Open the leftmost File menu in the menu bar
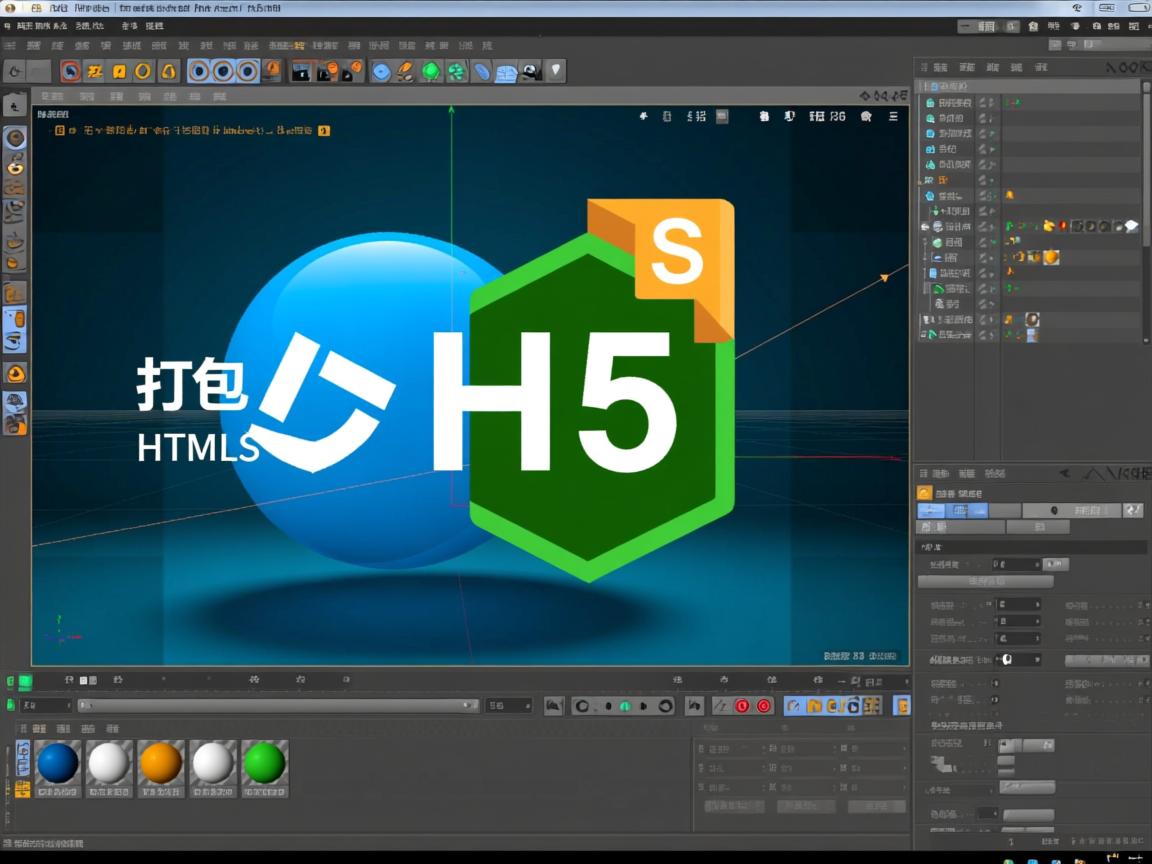The image size is (1152, 864). coord(10,25)
